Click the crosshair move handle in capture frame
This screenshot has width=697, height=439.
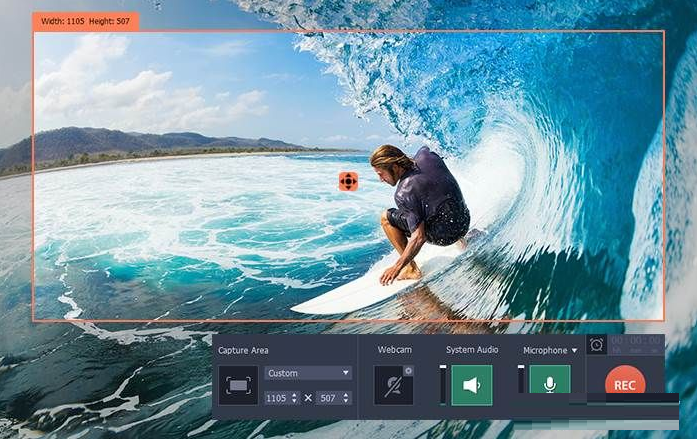pyautogui.click(x=348, y=180)
